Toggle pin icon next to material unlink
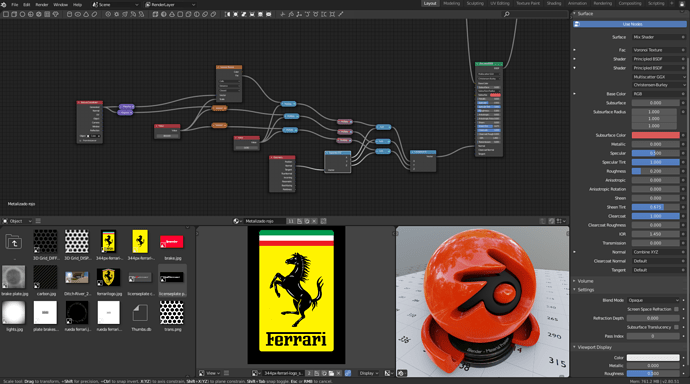 (323, 221)
